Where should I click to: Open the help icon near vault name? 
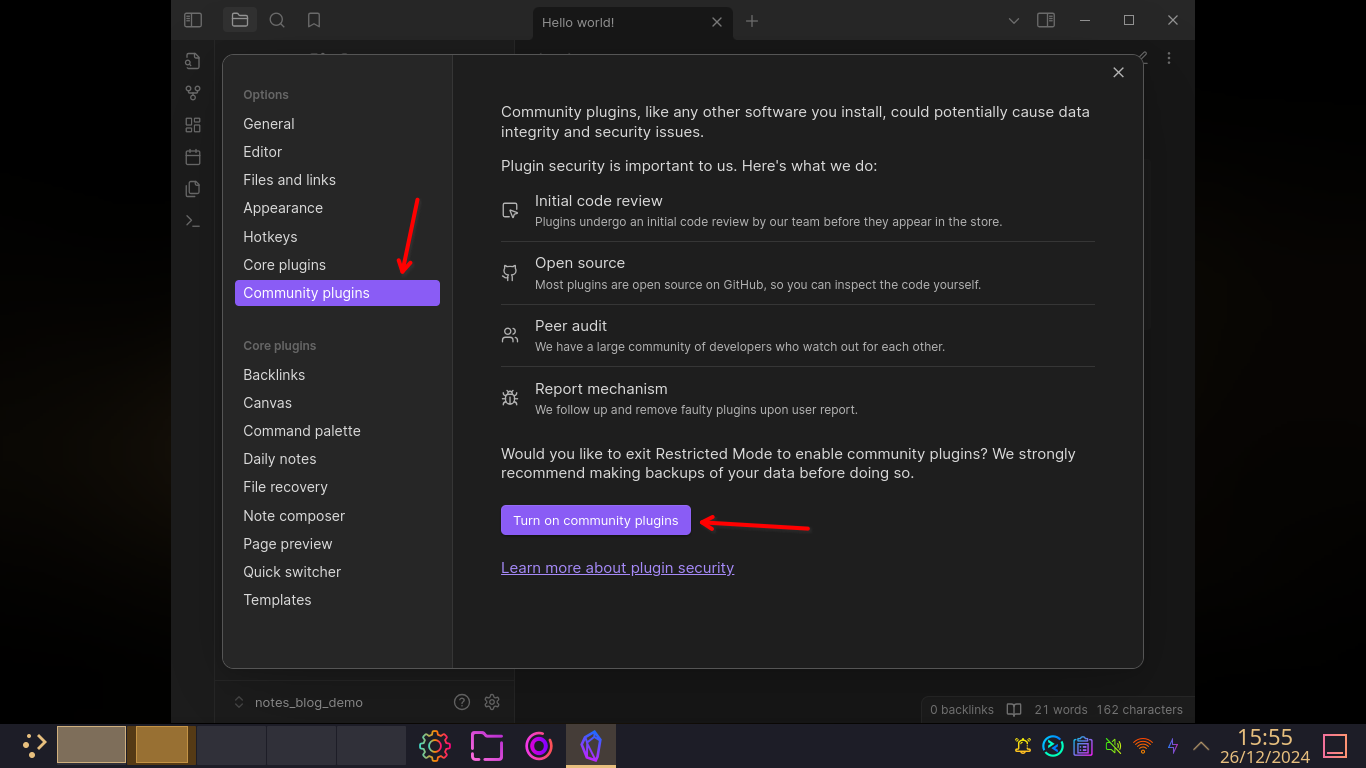(462, 702)
